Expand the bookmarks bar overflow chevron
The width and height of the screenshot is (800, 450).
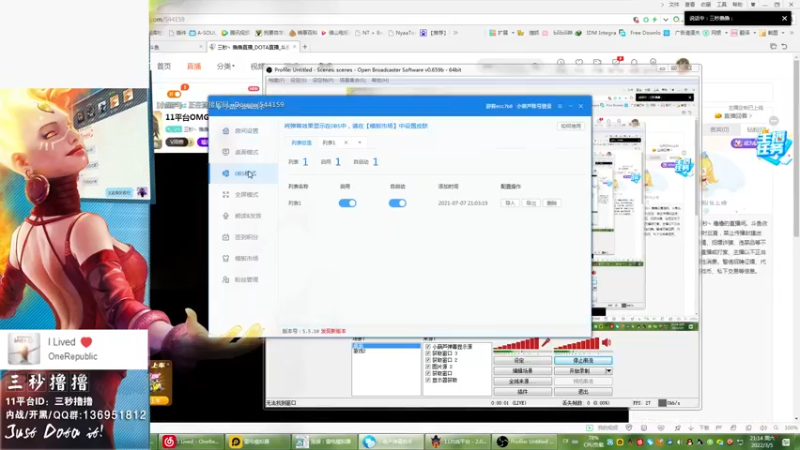[456, 33]
